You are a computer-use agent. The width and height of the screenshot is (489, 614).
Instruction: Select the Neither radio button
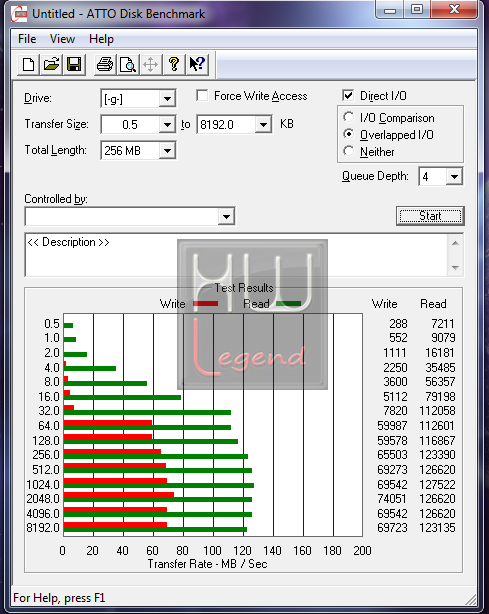pos(348,151)
